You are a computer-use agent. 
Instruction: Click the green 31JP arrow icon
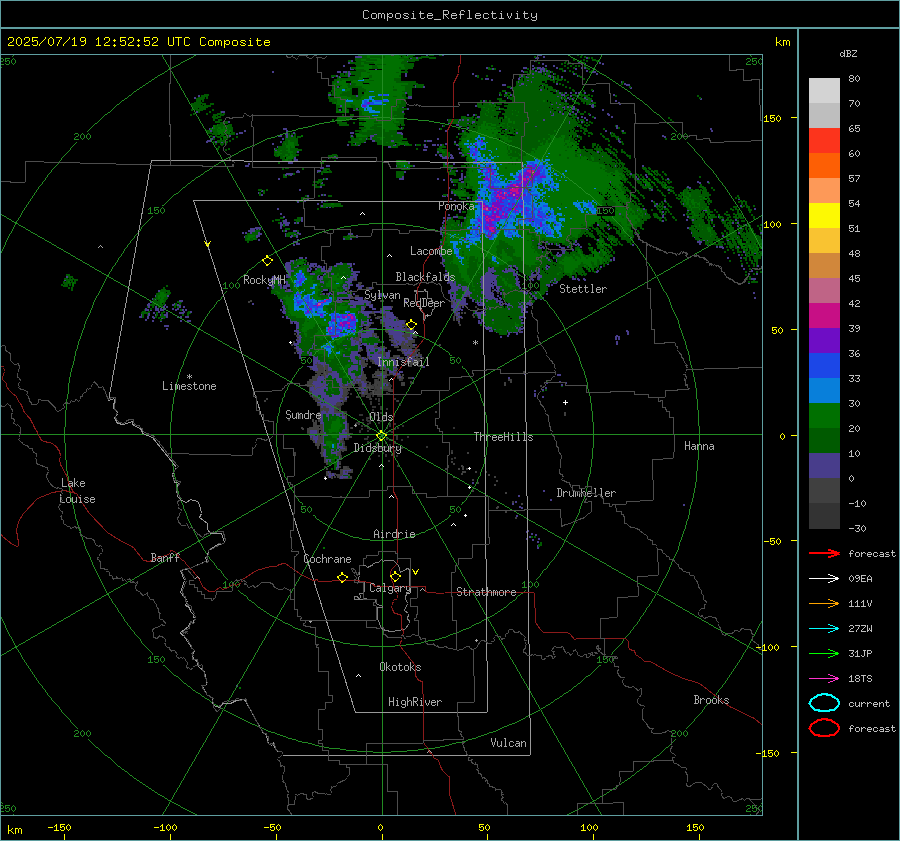click(x=824, y=653)
